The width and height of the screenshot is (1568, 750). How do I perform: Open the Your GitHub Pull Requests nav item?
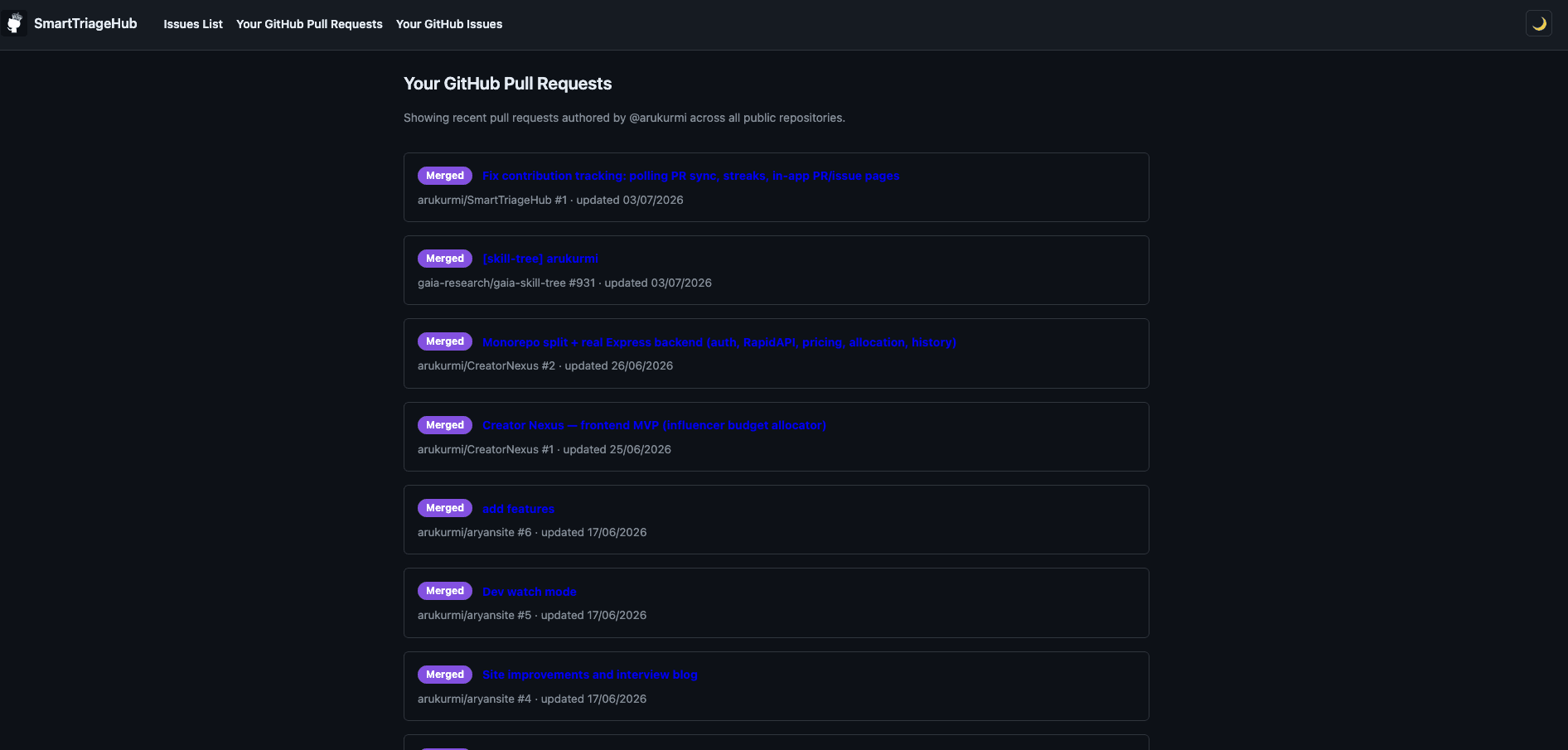(309, 24)
